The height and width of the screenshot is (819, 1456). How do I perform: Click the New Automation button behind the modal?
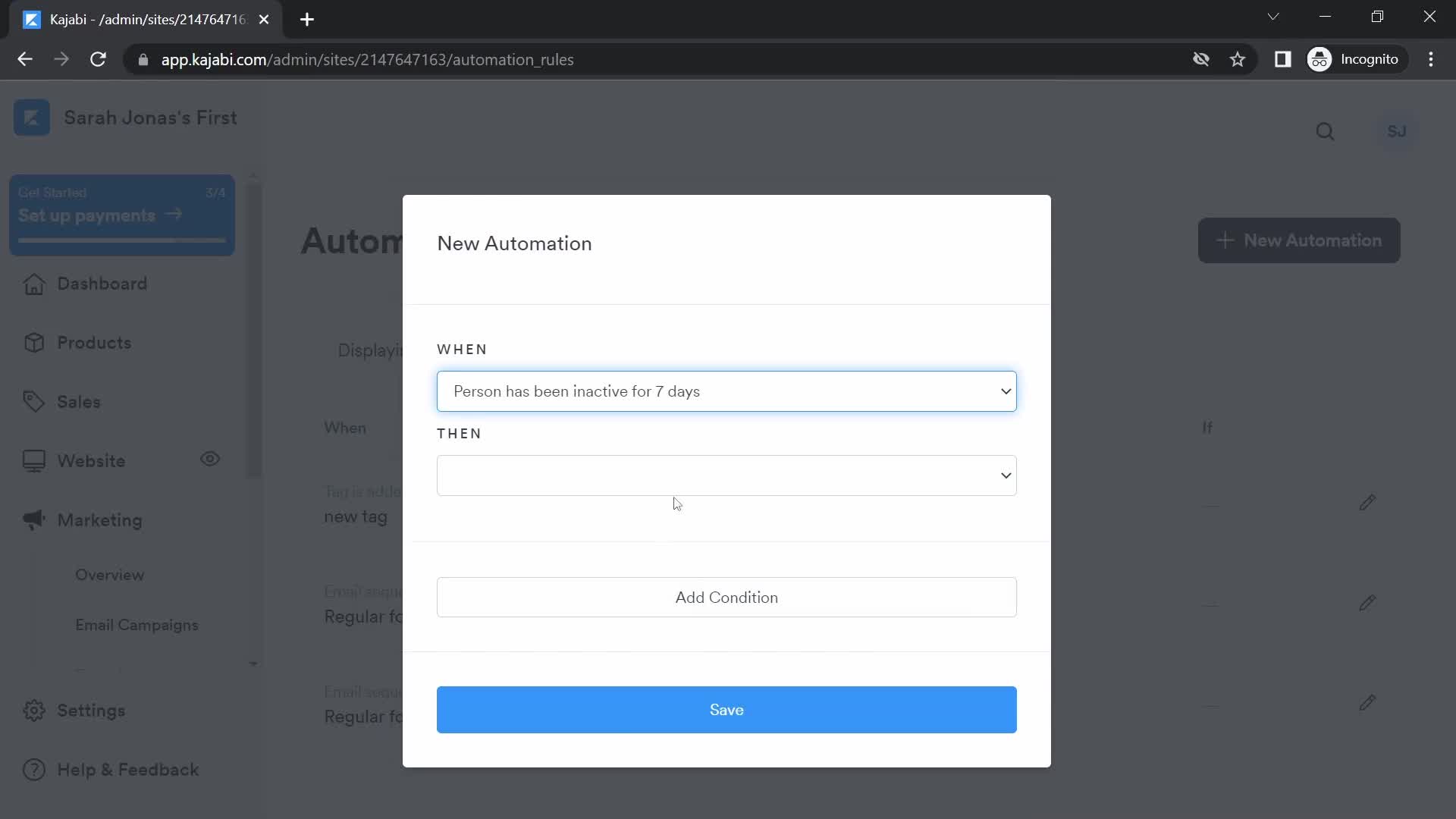pos(1298,240)
